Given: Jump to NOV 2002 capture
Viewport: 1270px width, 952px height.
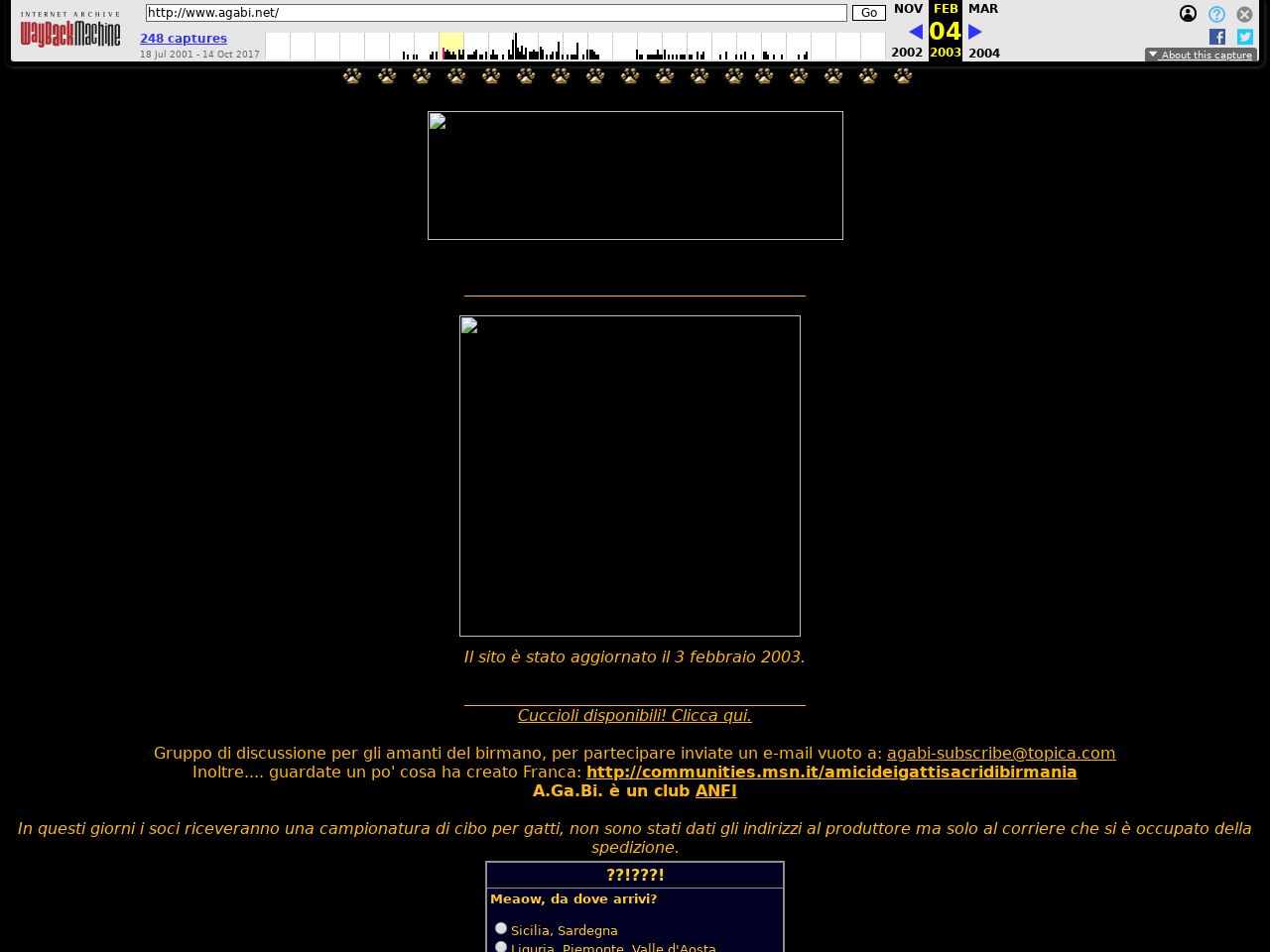Looking at the screenshot, I should pyautogui.click(x=907, y=9).
